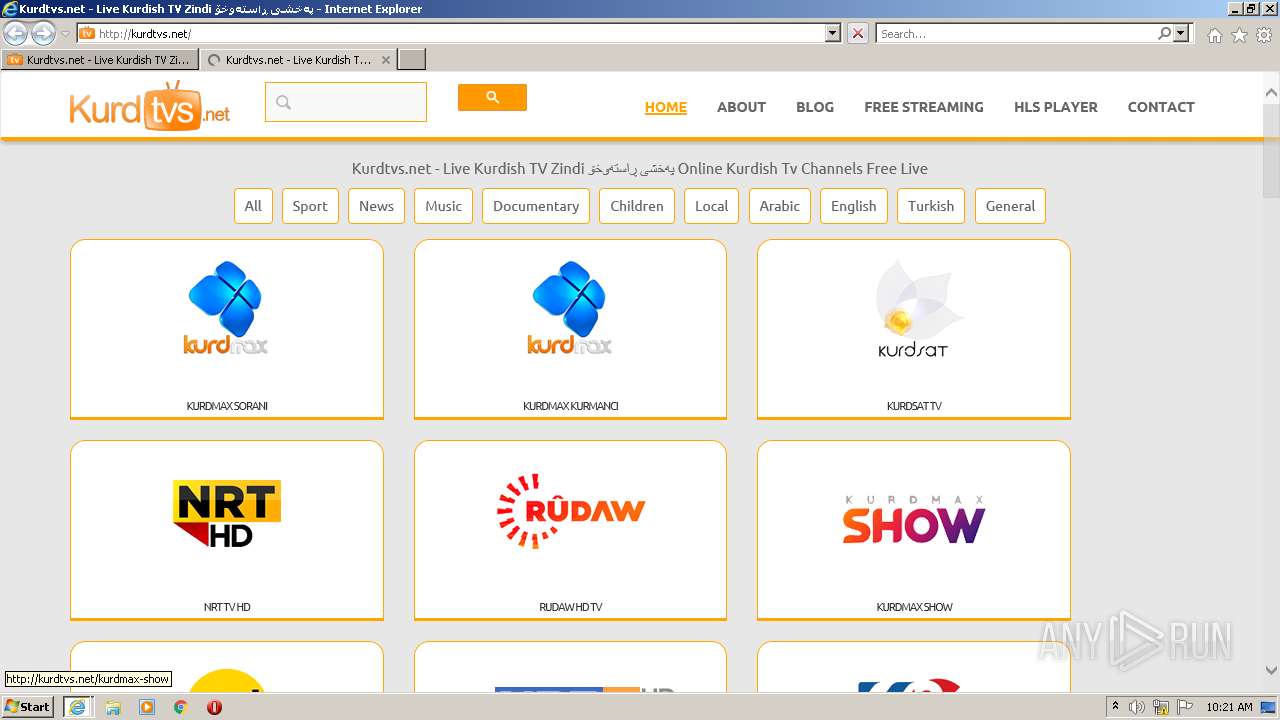The width and height of the screenshot is (1280, 720).
Task: Open the media player taskbar icon
Action: coord(147,707)
